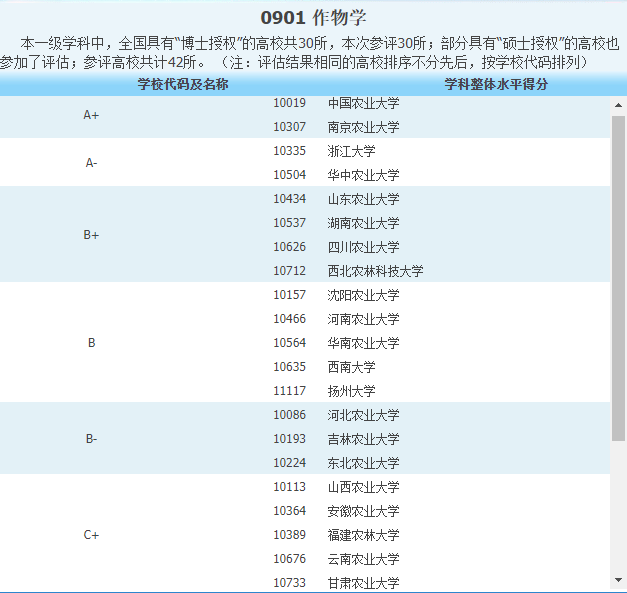Click 湖南农业大学 school name
627x593 pixels.
363,223
